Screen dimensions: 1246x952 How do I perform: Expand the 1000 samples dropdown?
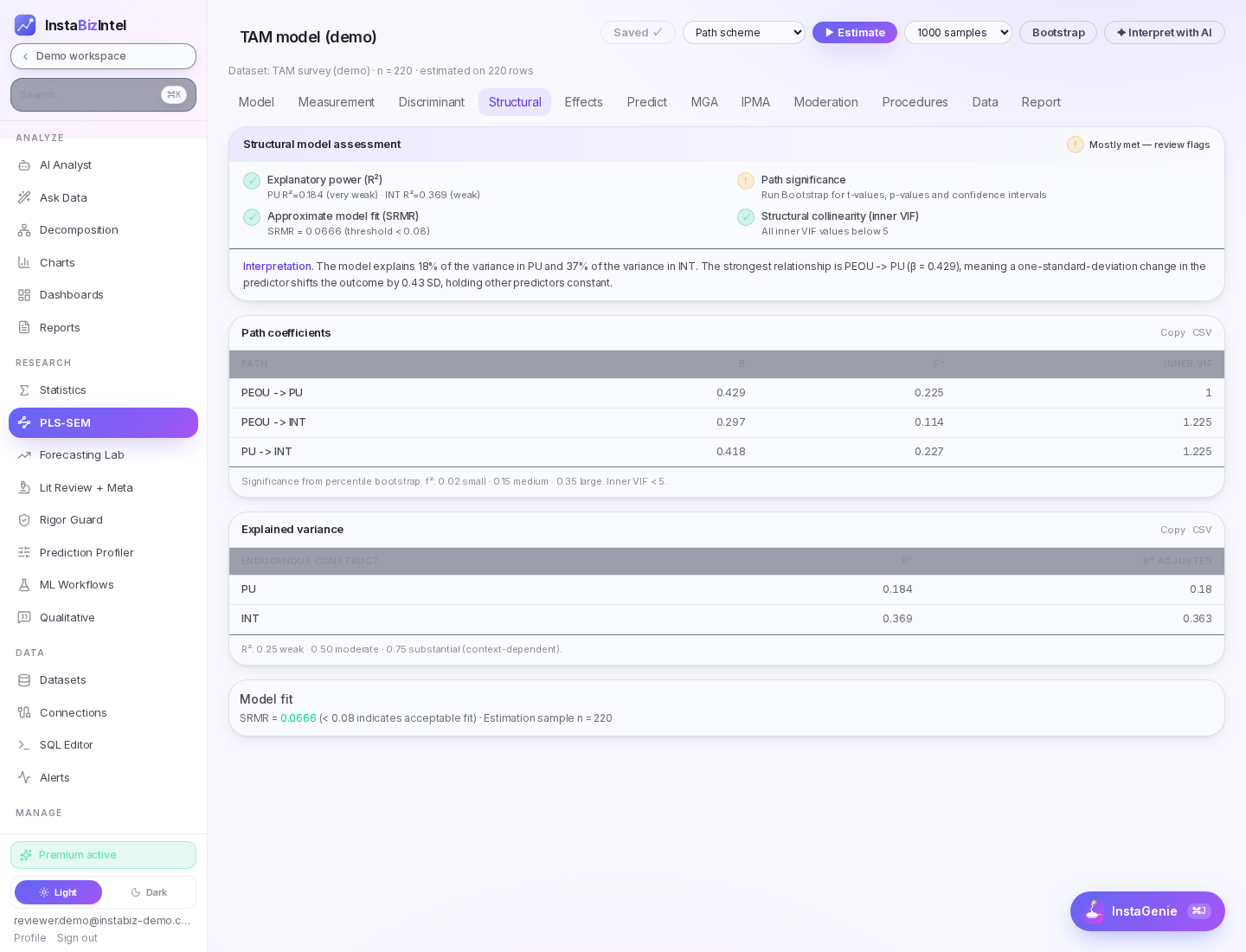(x=958, y=33)
